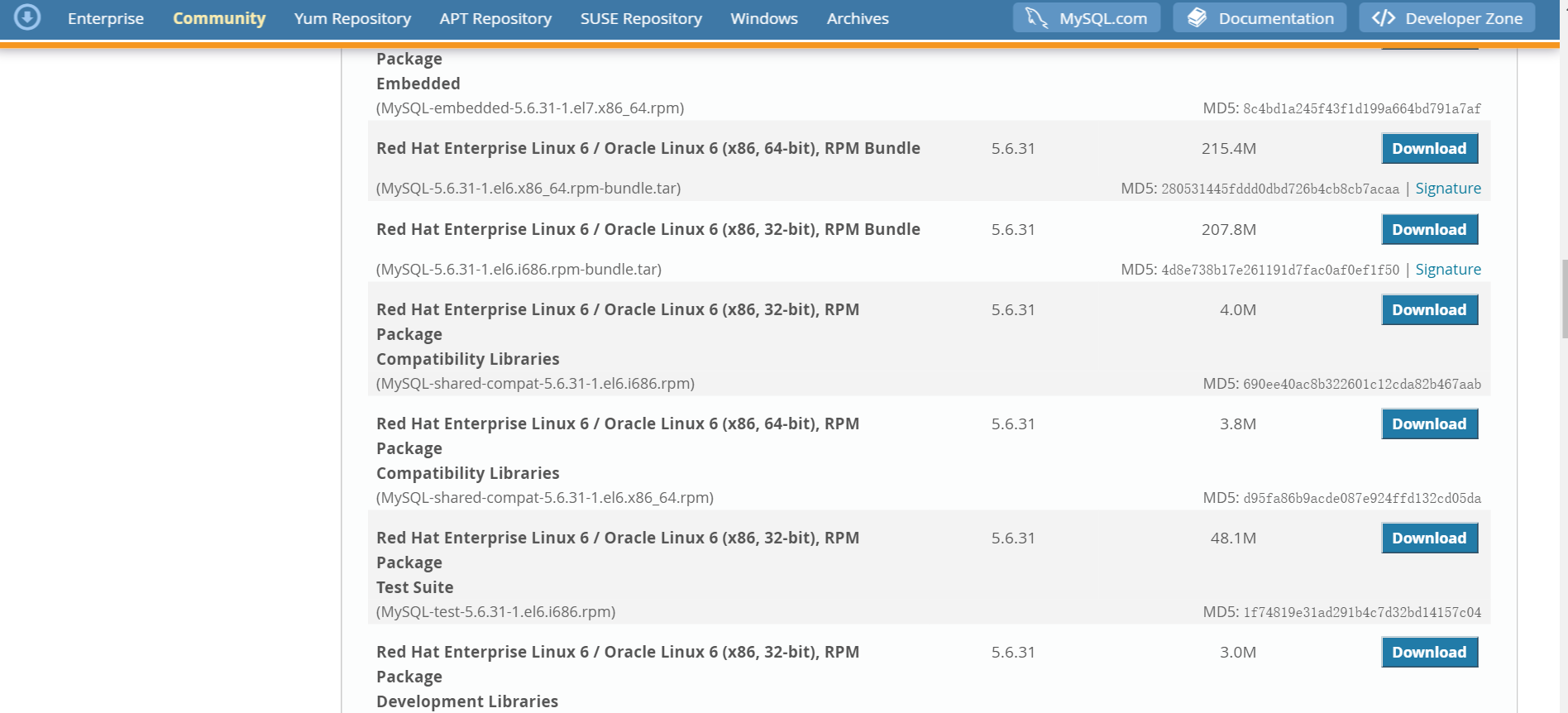Click the circular download arrow icon in the navigation bar
The height and width of the screenshot is (713, 1568).
27,17
